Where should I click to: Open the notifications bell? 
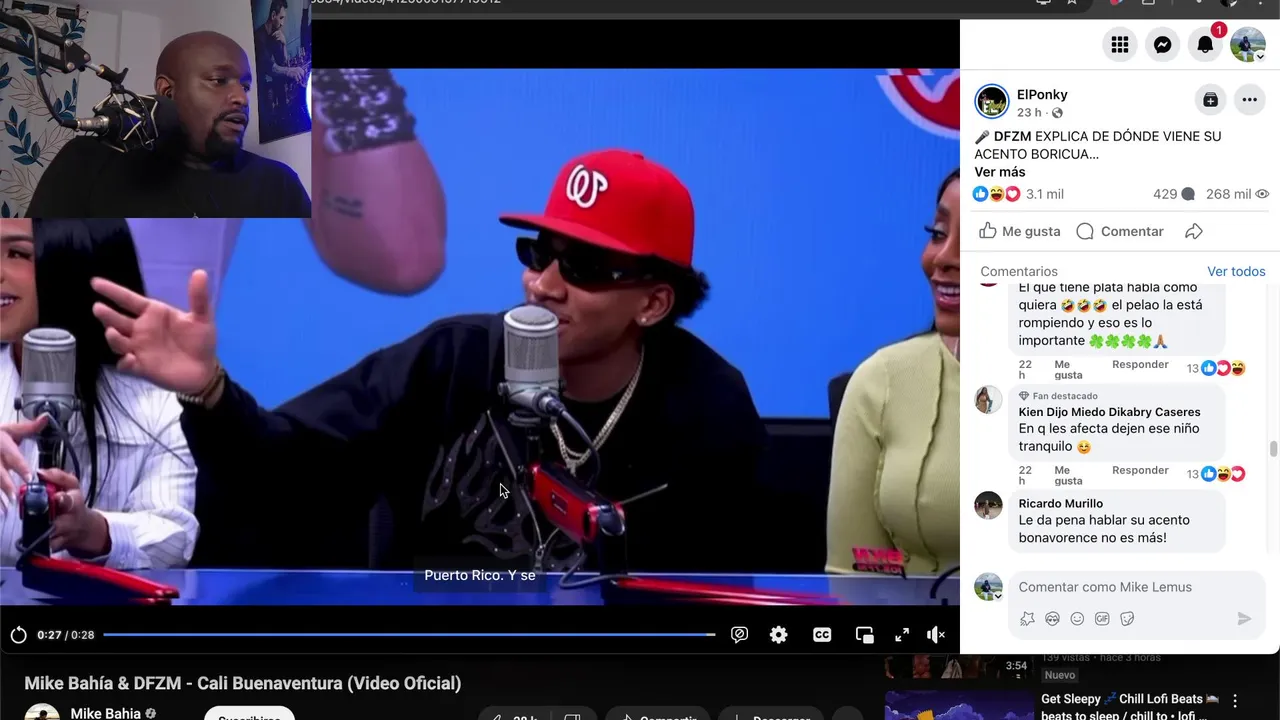[x=1205, y=44]
